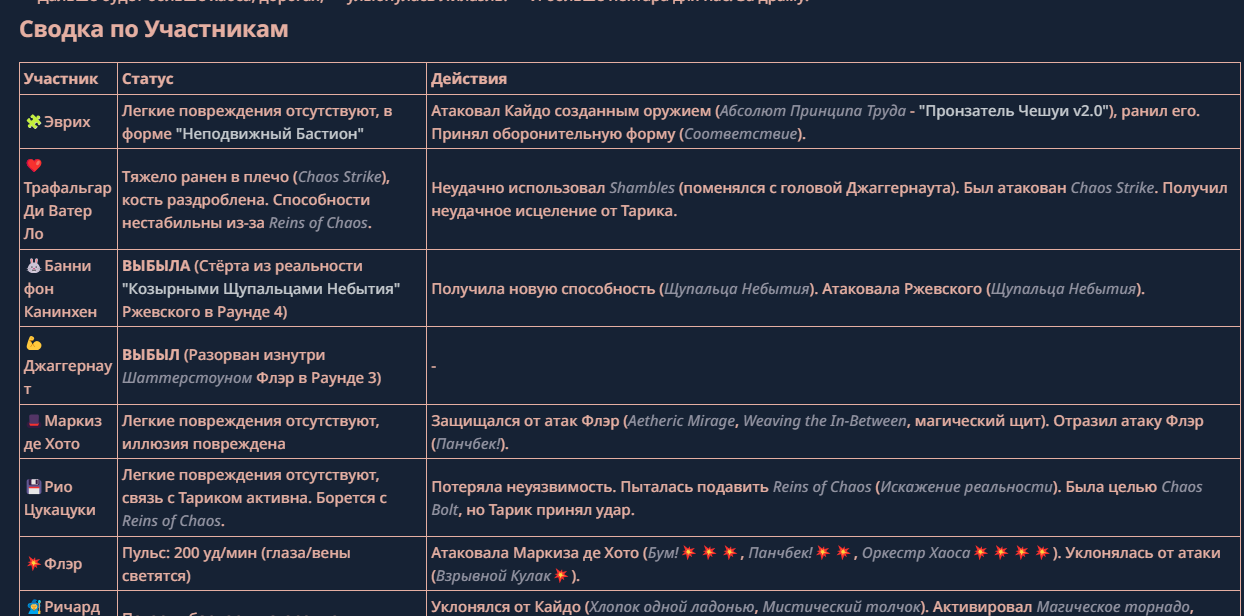This screenshot has height=616, width=1244.
Task: Click "Получила новую способность" text
Action: (543, 289)
